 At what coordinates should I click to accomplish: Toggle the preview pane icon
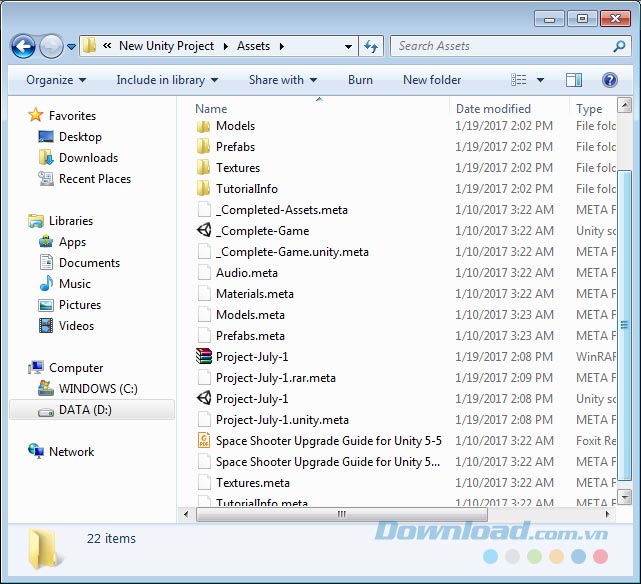[573, 80]
